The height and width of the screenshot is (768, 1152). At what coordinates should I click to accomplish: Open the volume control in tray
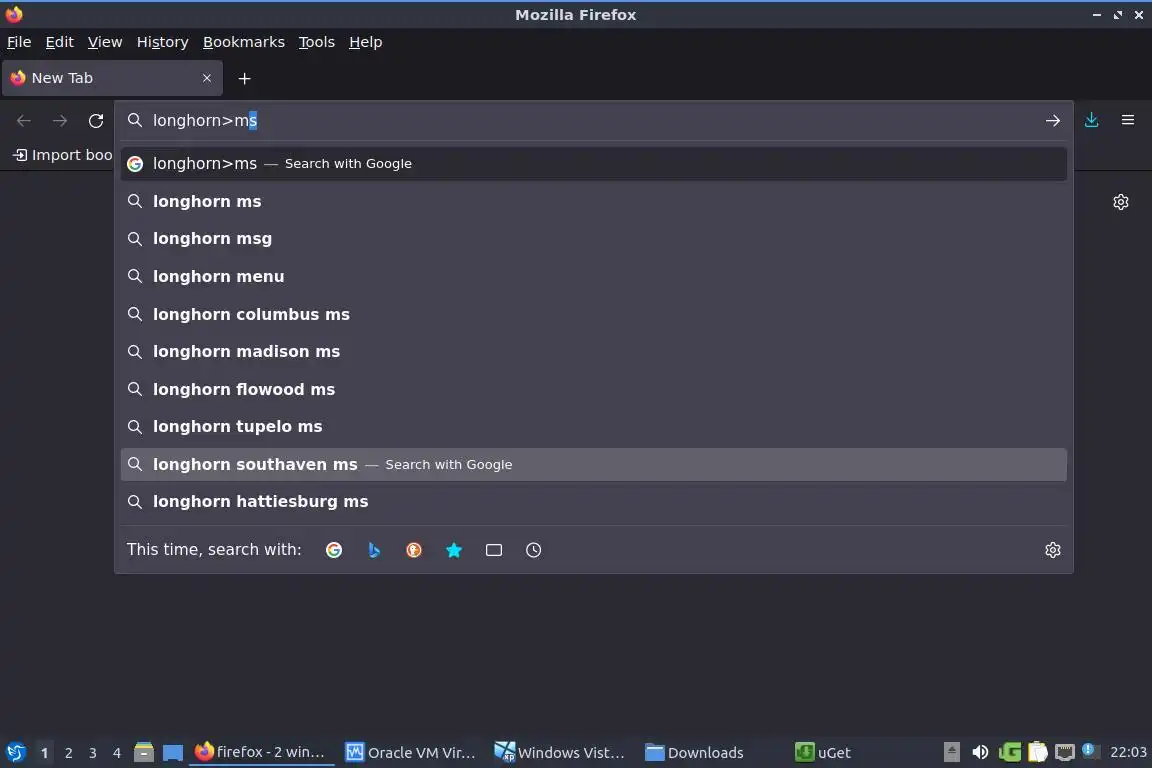click(x=980, y=752)
